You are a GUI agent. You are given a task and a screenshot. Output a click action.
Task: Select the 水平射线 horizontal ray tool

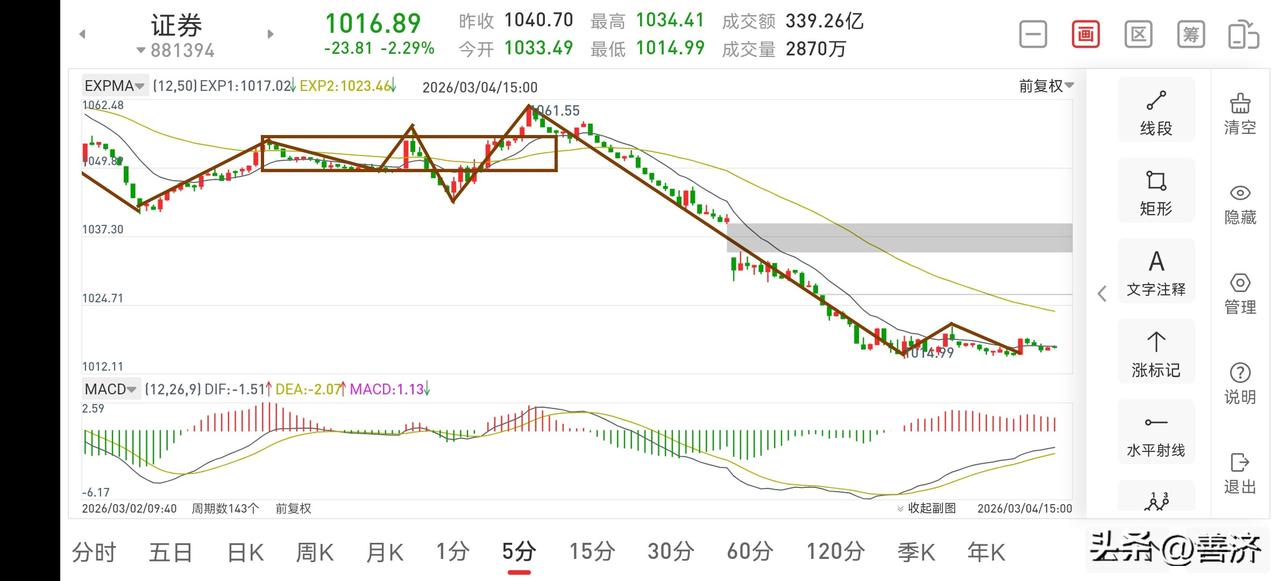(1156, 433)
